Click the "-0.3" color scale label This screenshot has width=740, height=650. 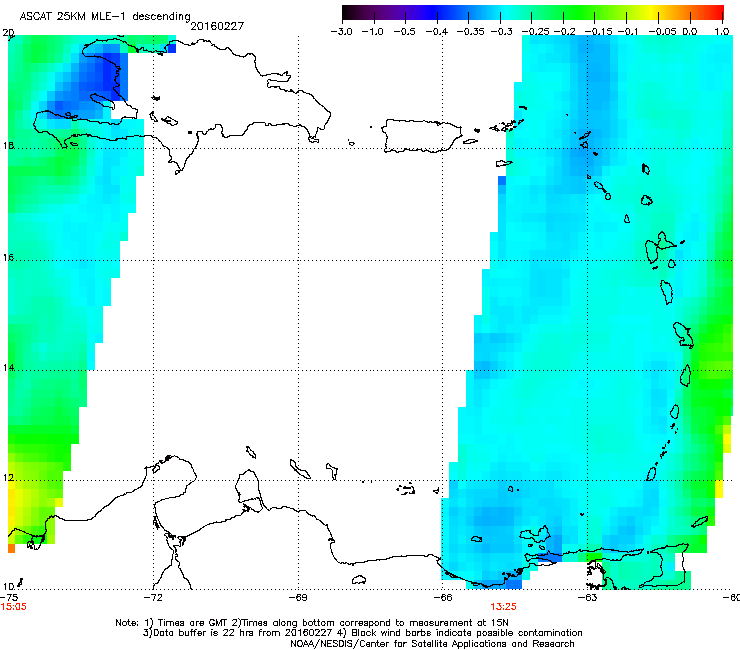(501, 32)
